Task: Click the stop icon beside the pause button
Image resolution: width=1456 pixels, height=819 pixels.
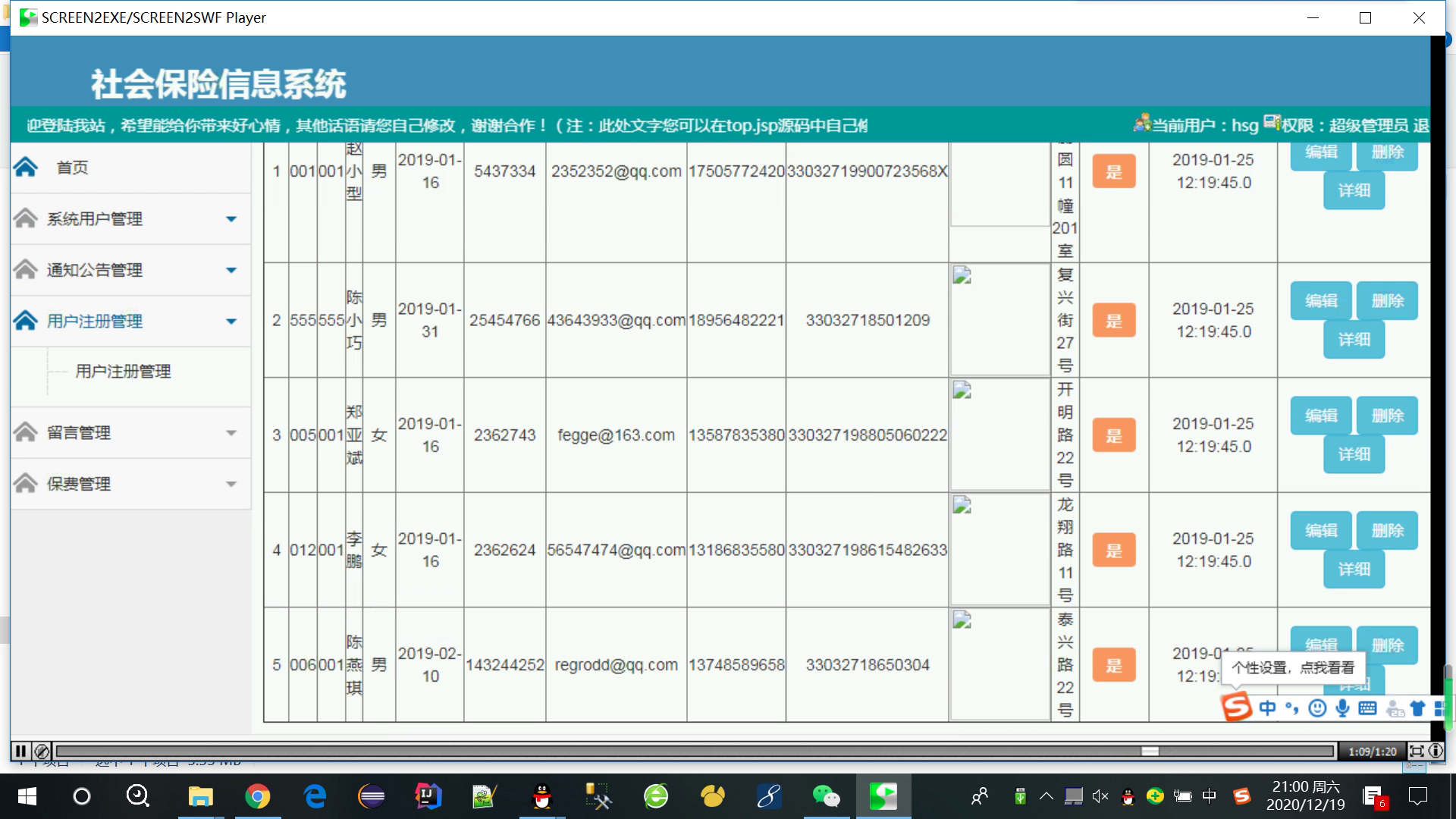Action: [42, 751]
